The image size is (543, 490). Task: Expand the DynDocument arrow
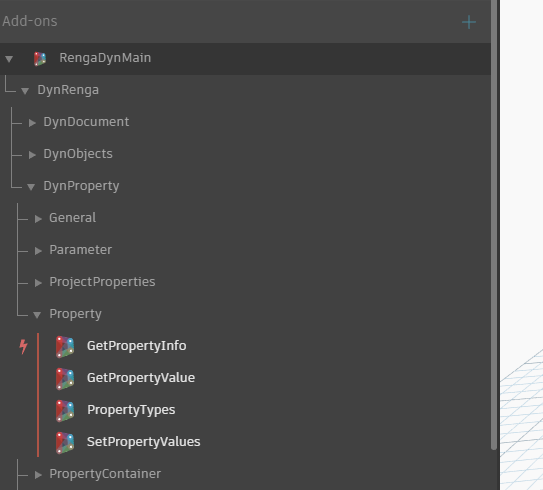[x=32, y=123]
